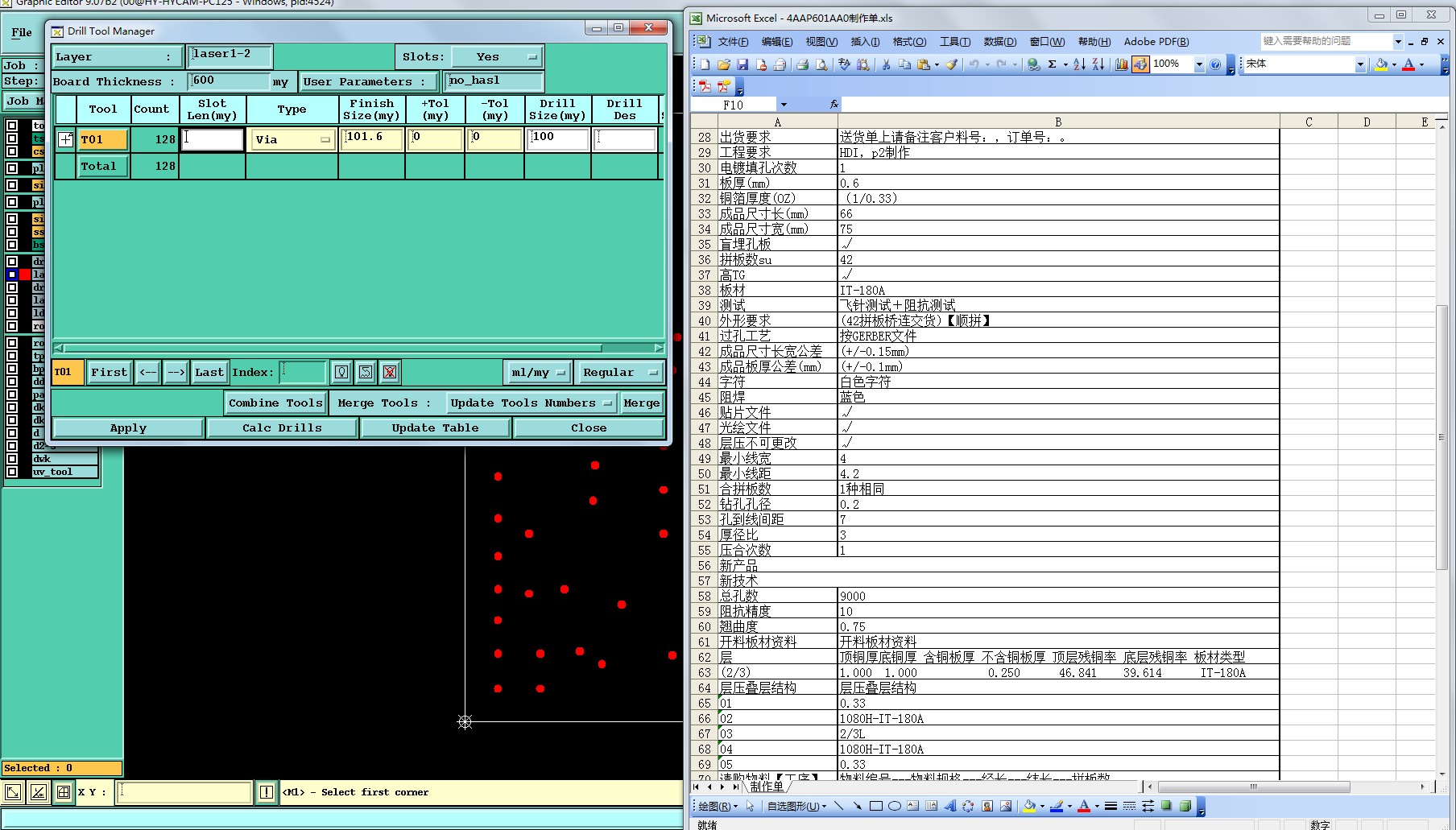Toggle the blue-highlighted layer checkbox beside red swatch
Screen dimensions: 1456x830
click(x=12, y=275)
